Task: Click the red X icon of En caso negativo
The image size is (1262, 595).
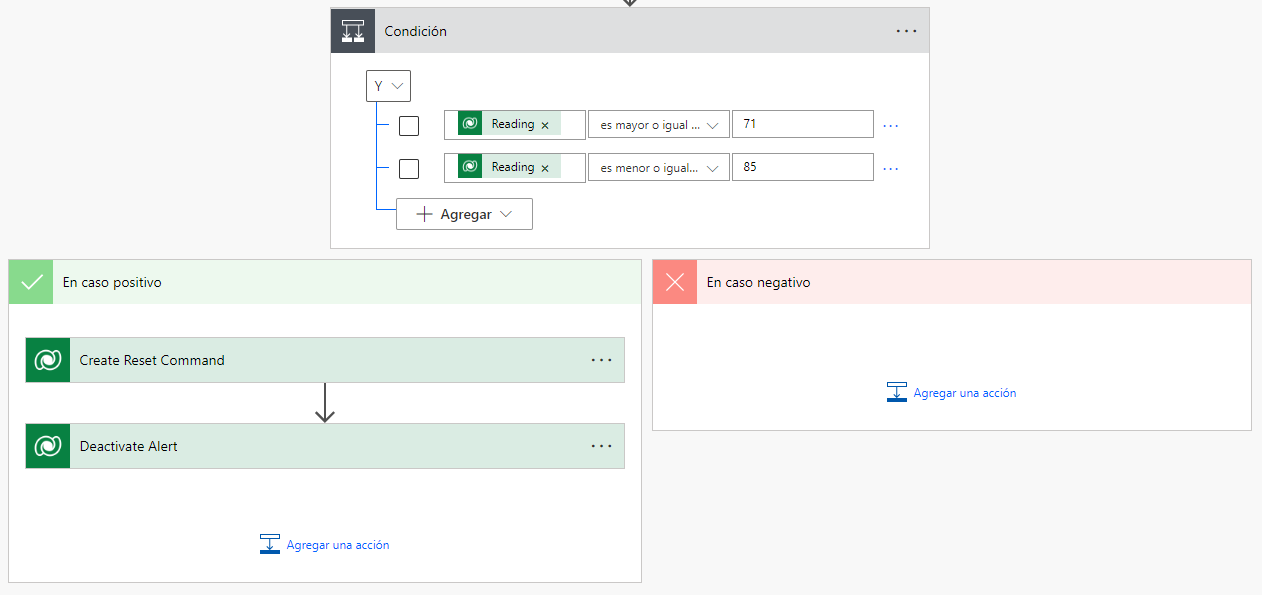Action: coord(675,282)
